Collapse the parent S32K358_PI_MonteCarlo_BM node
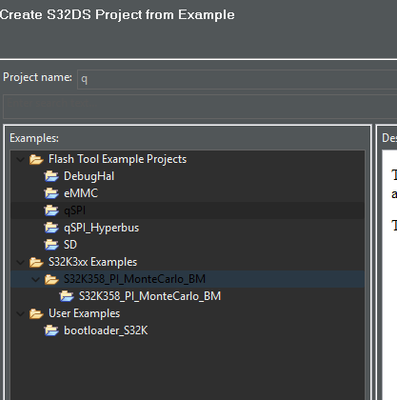The image size is (397, 400). click(x=36, y=279)
